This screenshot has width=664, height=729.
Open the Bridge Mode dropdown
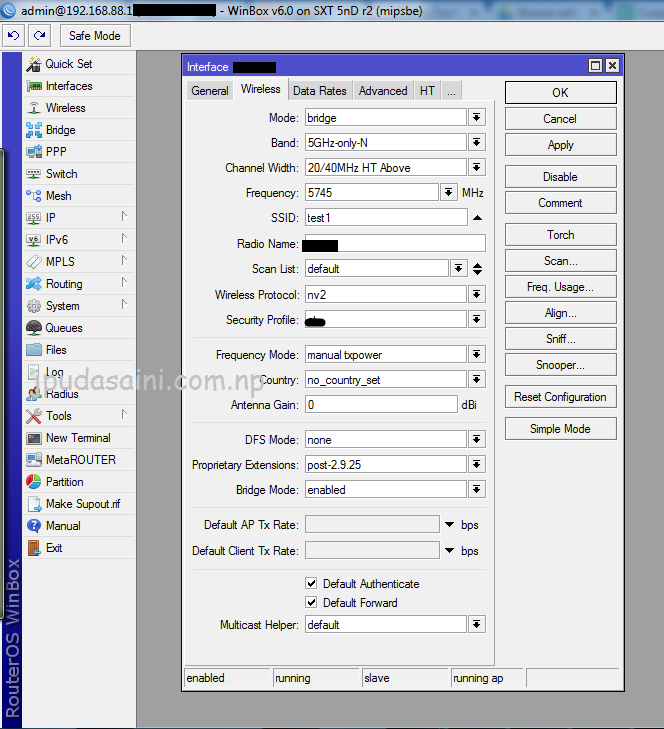[477, 490]
